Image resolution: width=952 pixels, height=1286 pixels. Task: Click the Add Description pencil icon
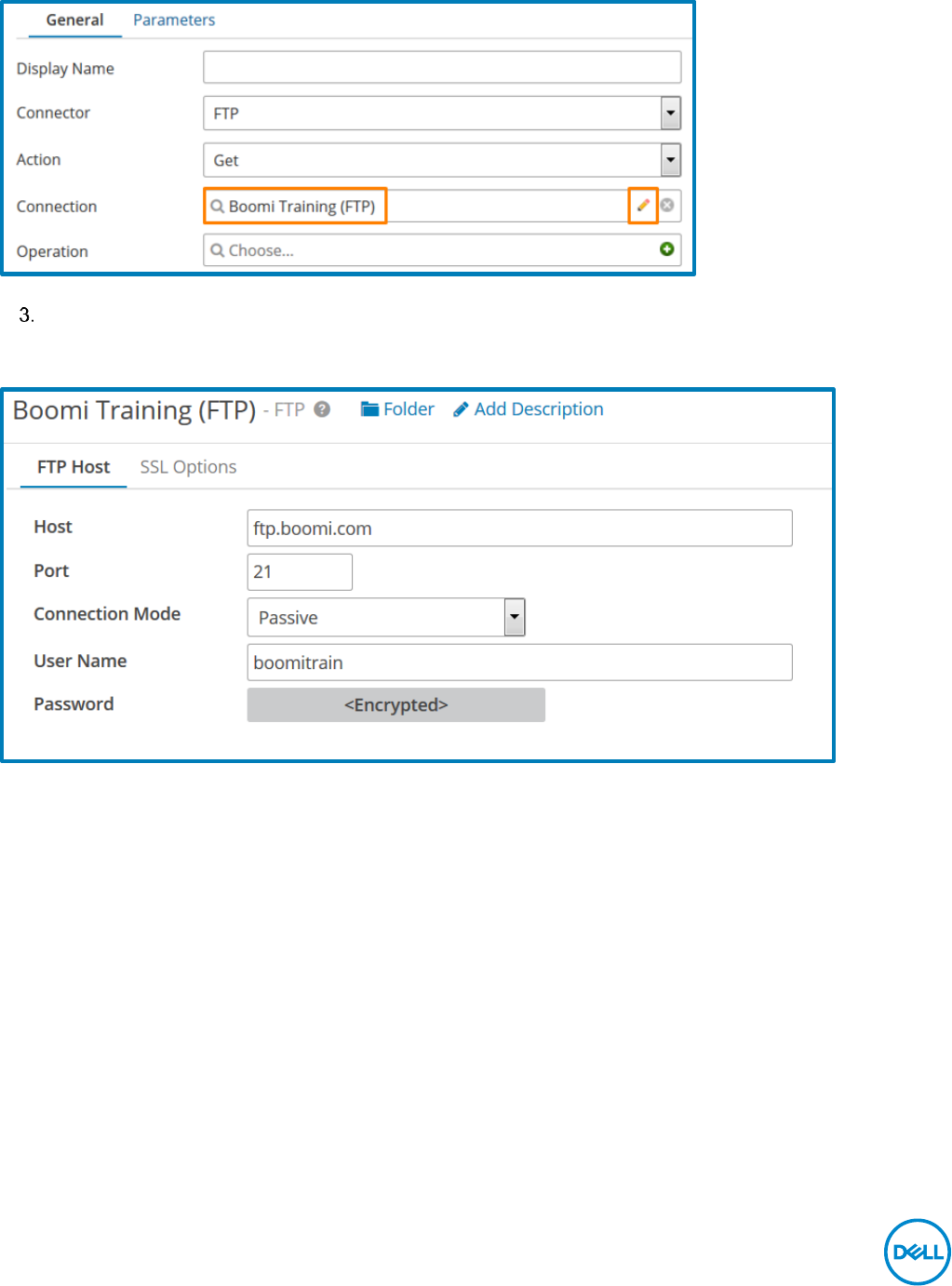click(x=461, y=409)
